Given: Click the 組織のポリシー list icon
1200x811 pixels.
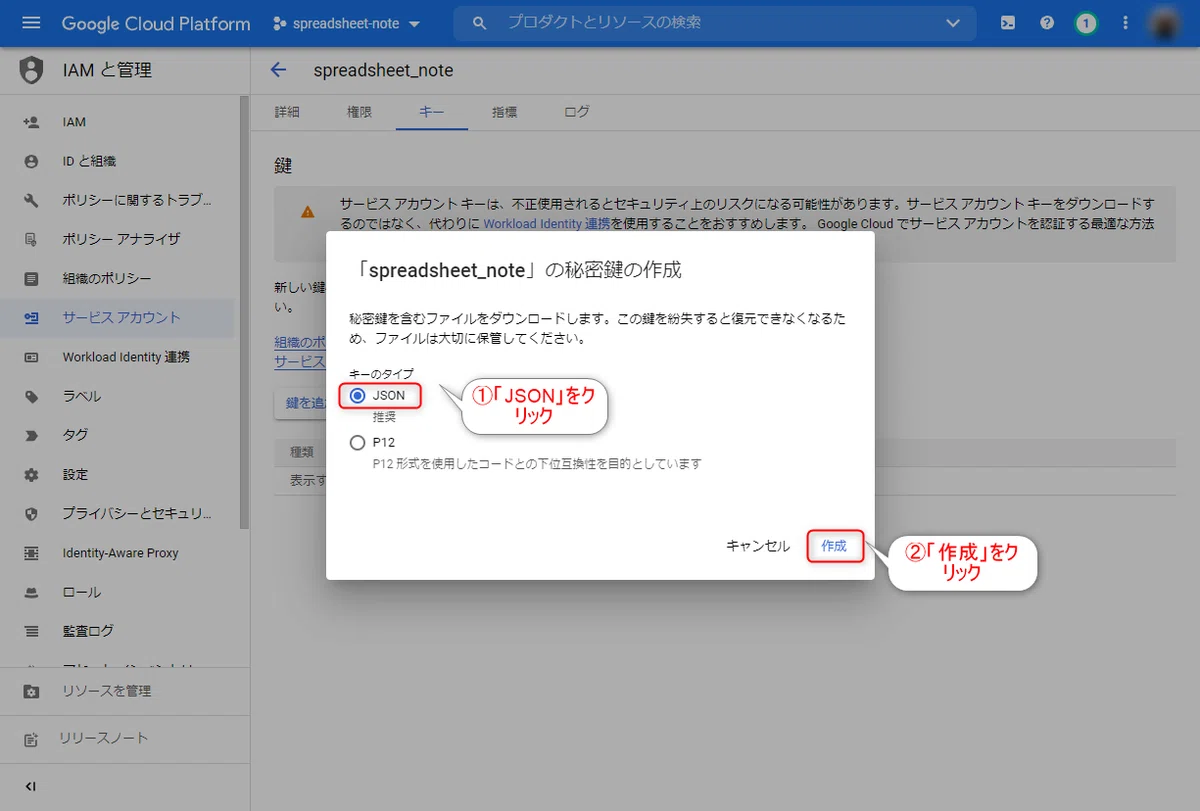Looking at the screenshot, I should click(31, 278).
